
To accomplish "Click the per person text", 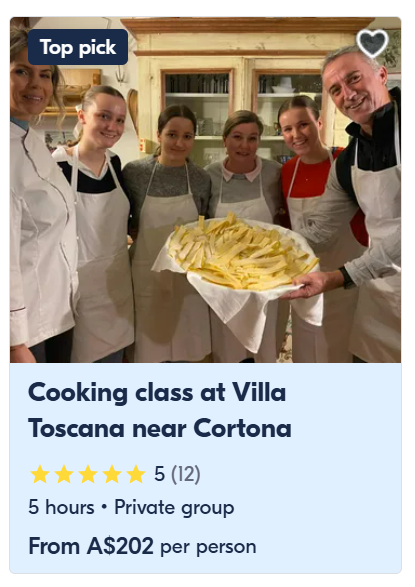I will 208,548.
